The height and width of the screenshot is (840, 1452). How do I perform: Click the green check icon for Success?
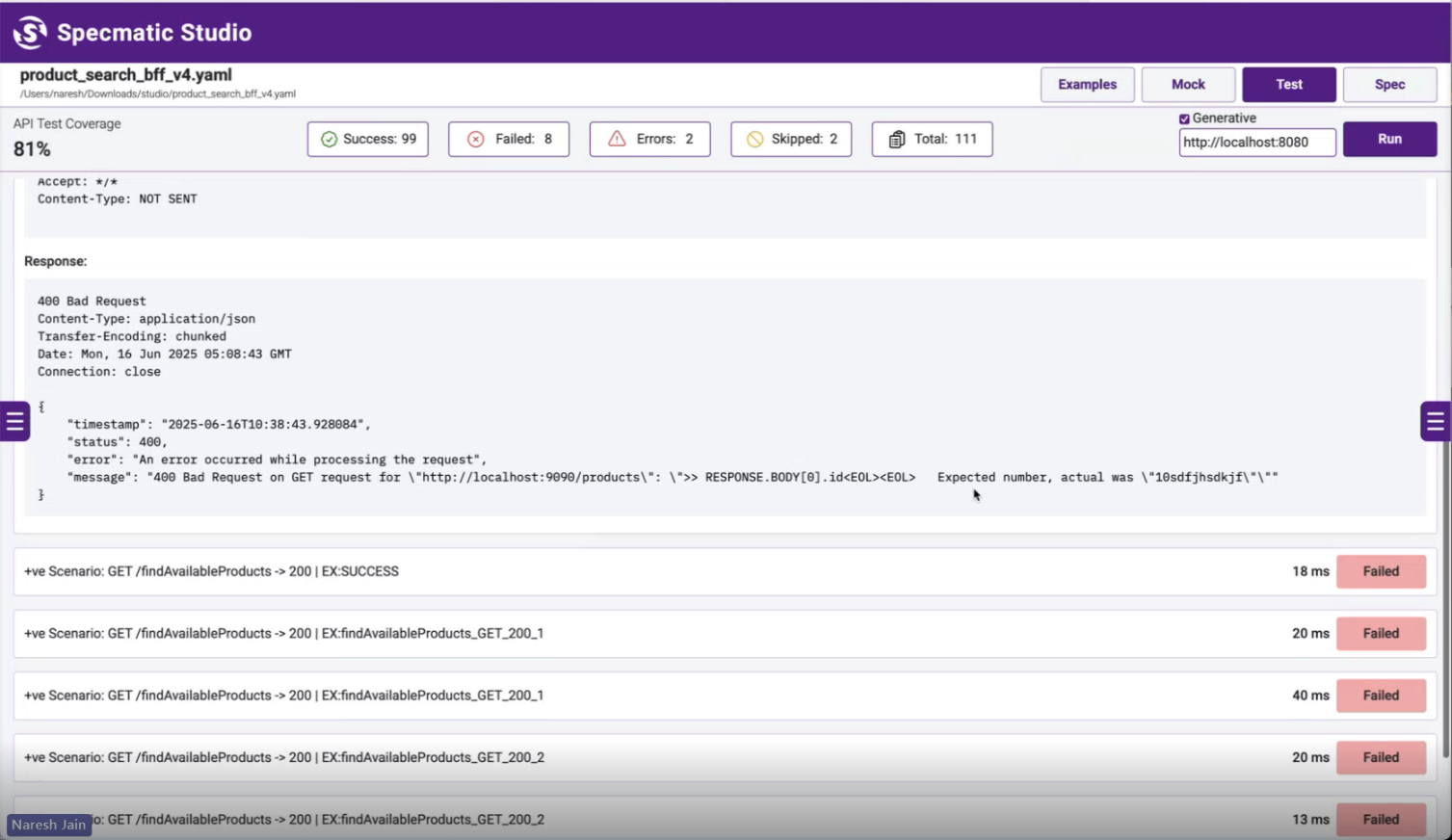[329, 140]
